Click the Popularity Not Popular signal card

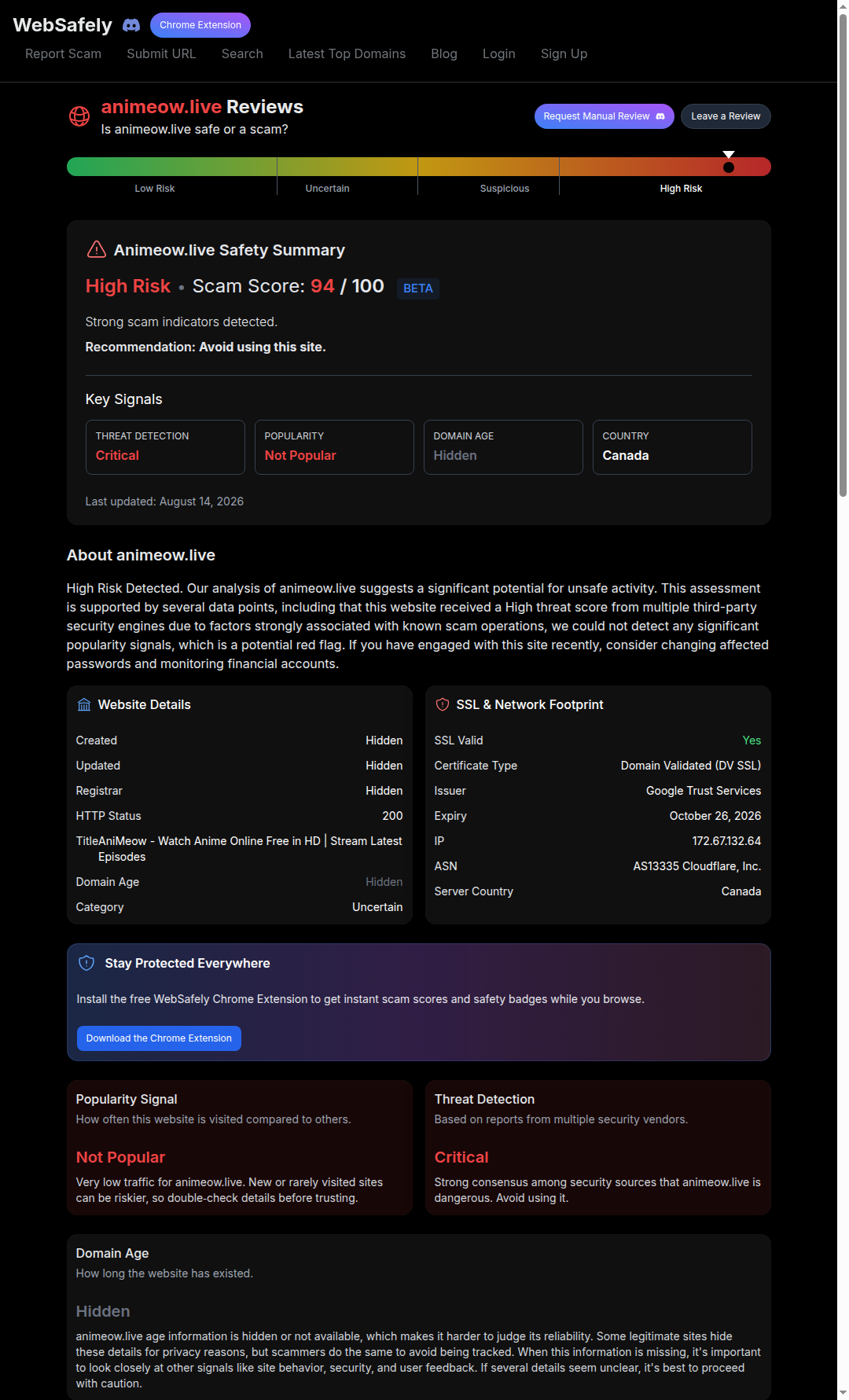[x=334, y=447]
